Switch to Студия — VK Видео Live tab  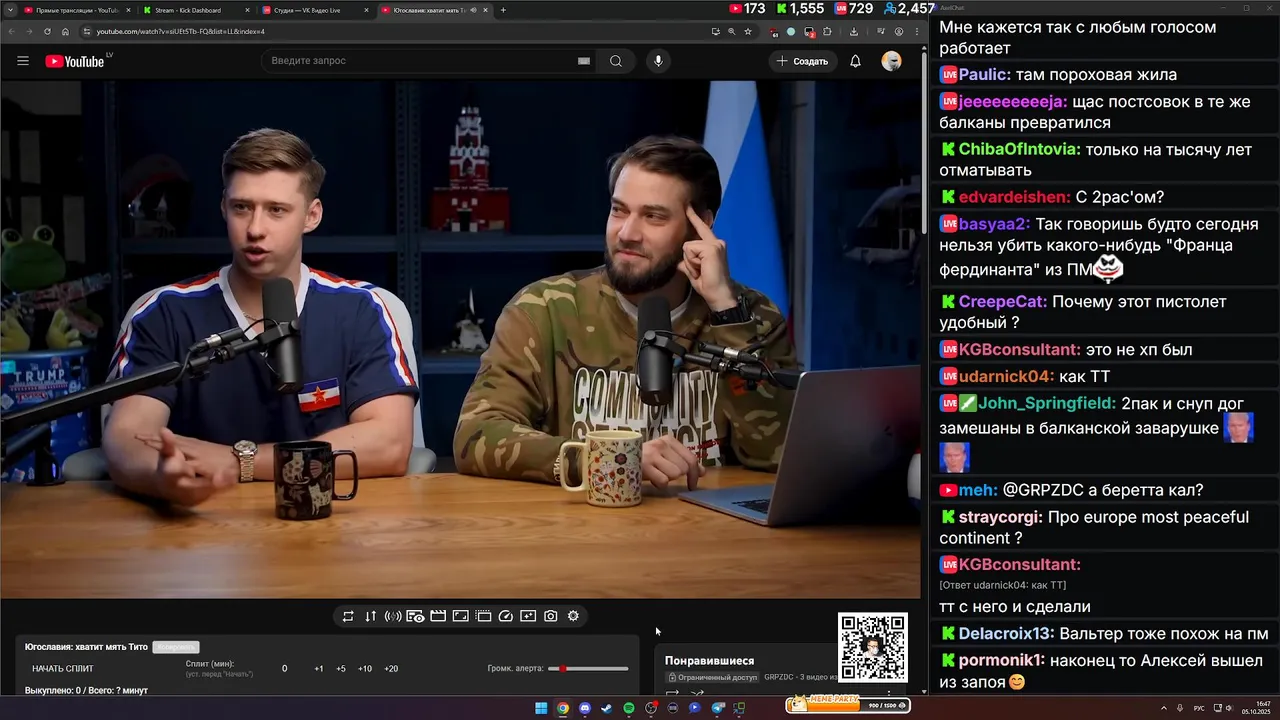pos(315,10)
